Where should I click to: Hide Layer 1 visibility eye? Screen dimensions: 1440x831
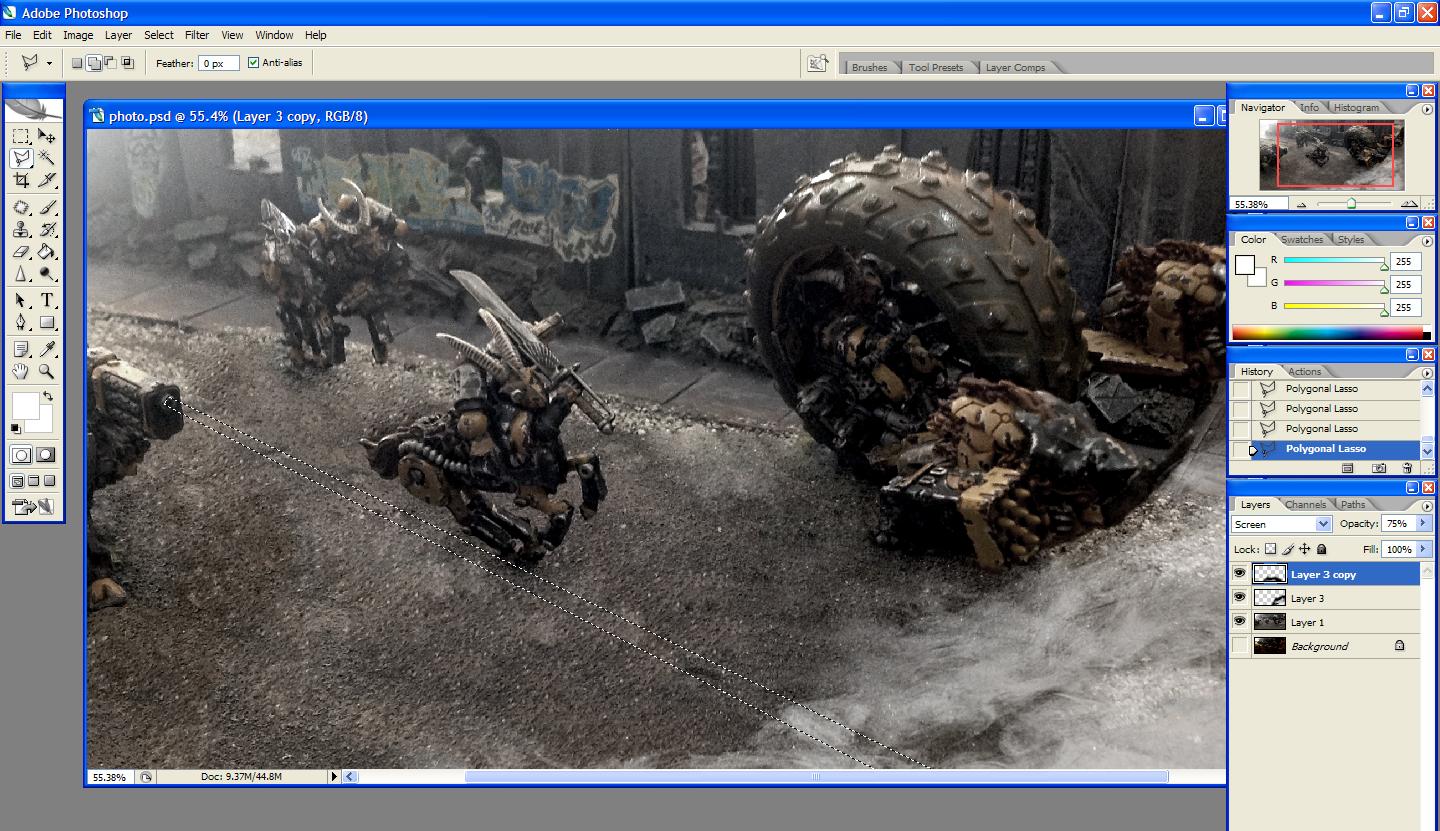(1240, 622)
